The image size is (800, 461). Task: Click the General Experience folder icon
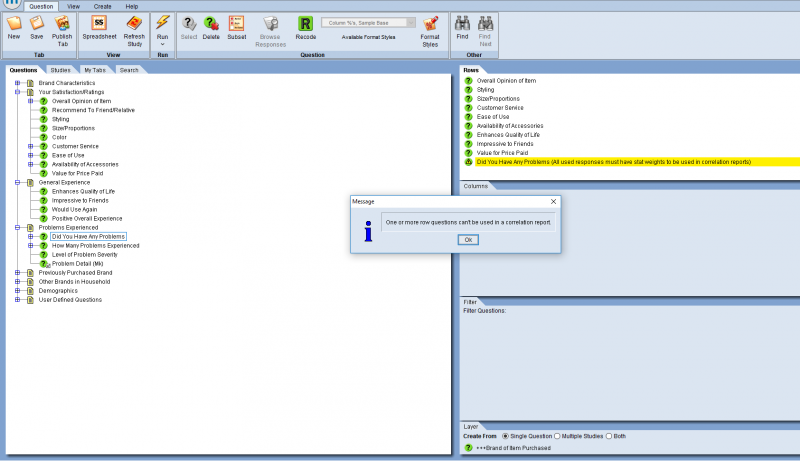tap(31, 183)
